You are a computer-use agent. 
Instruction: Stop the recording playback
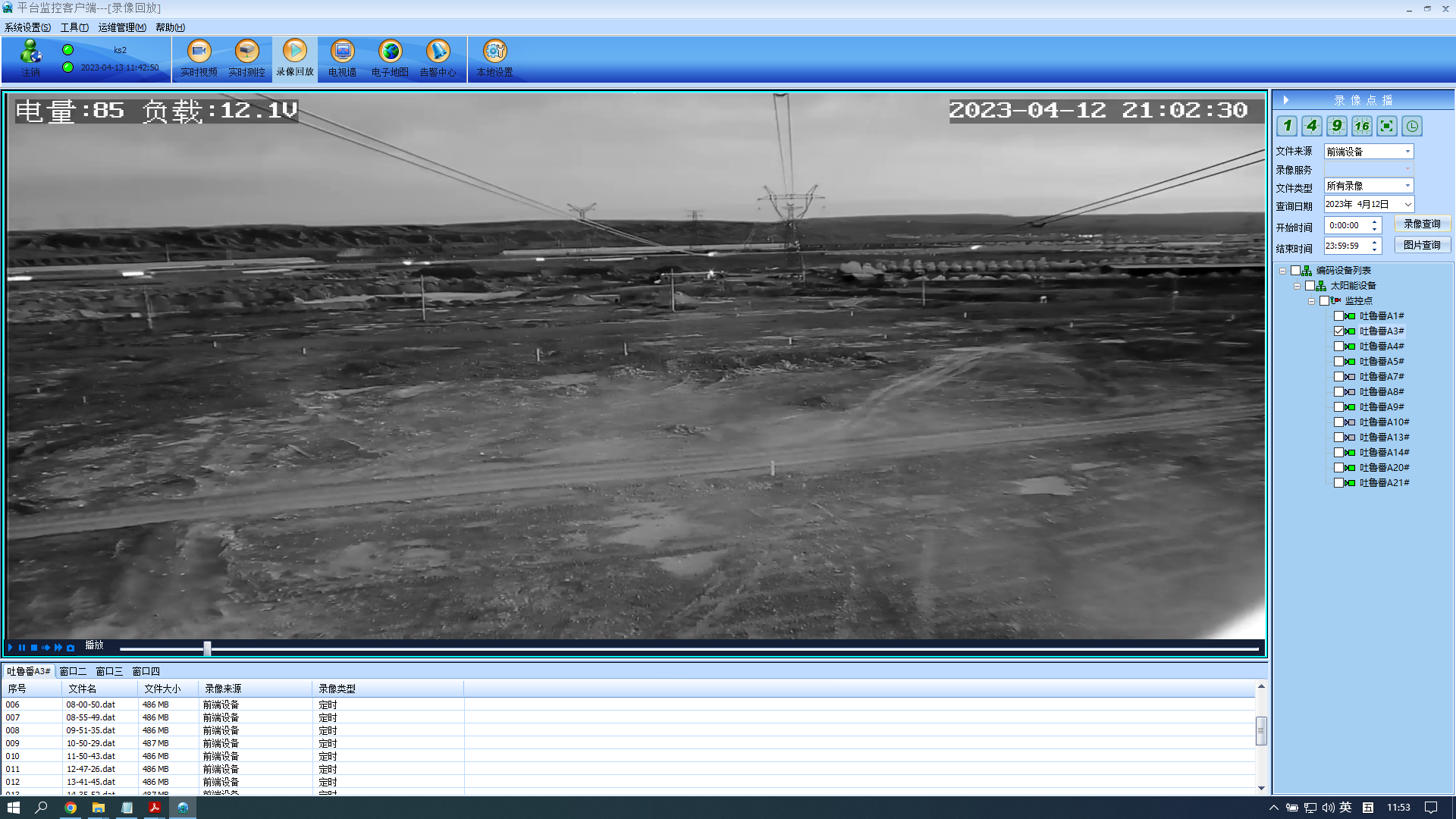(34, 648)
